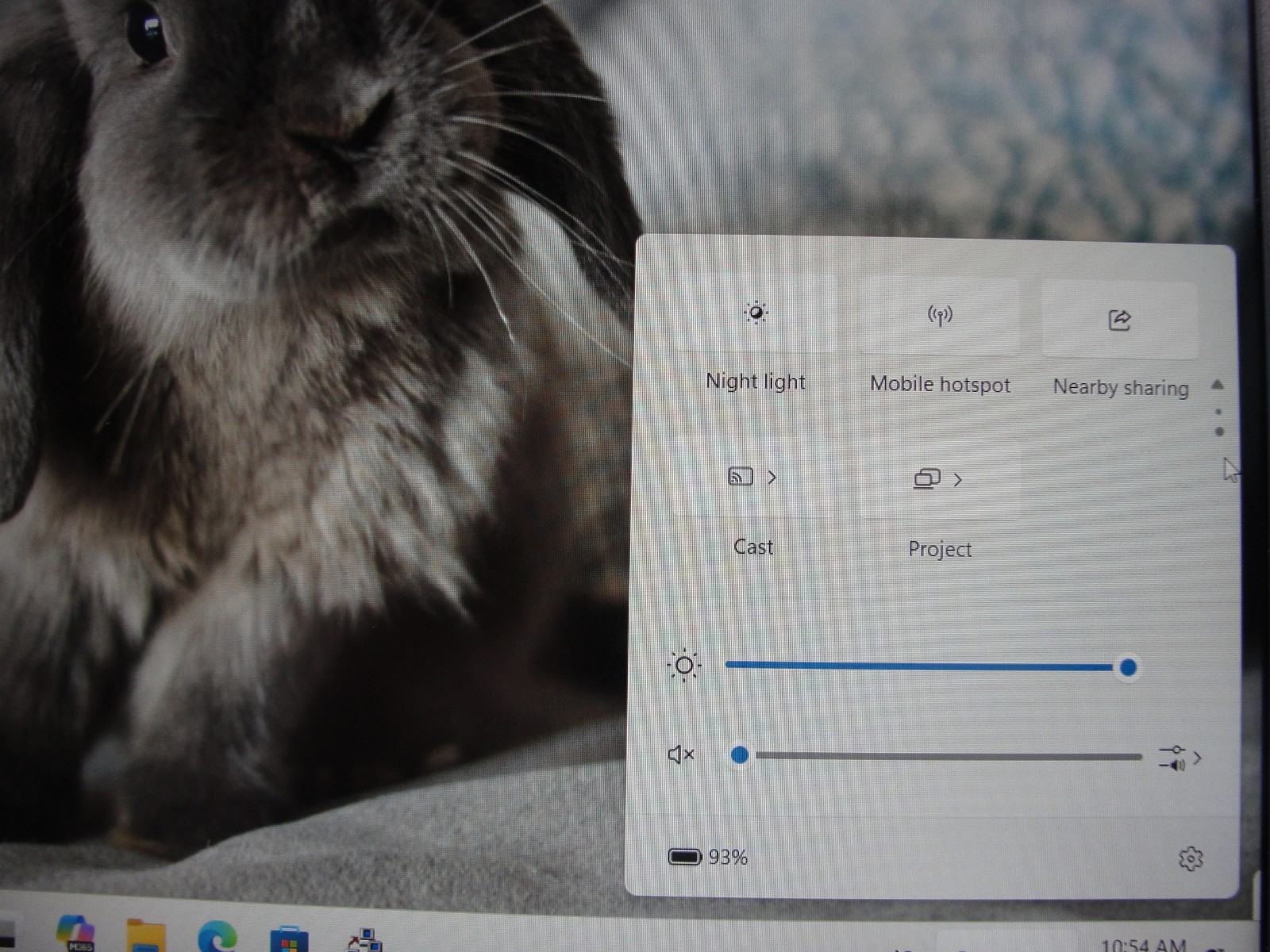Expand the Cast options chevron
1270x952 pixels.
(772, 478)
